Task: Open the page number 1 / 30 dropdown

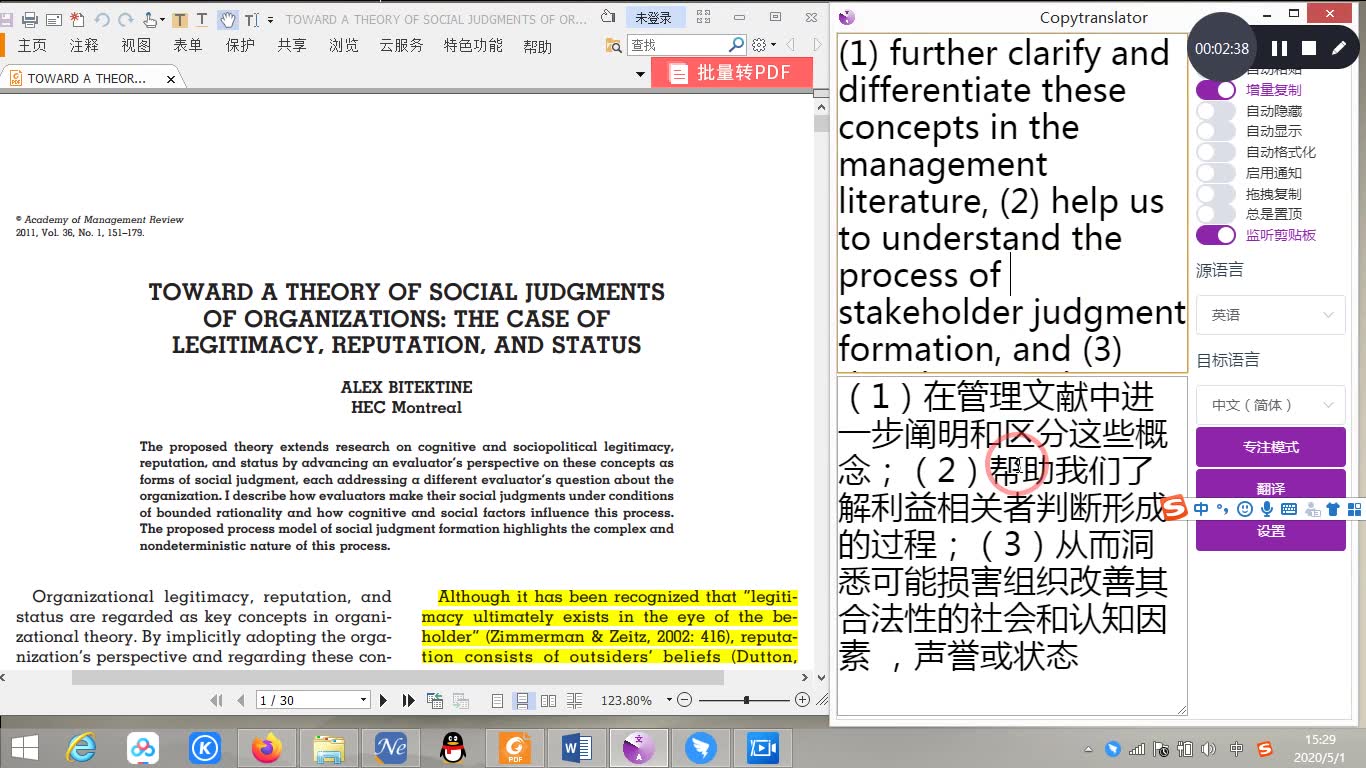Action: pyautogui.click(x=363, y=700)
